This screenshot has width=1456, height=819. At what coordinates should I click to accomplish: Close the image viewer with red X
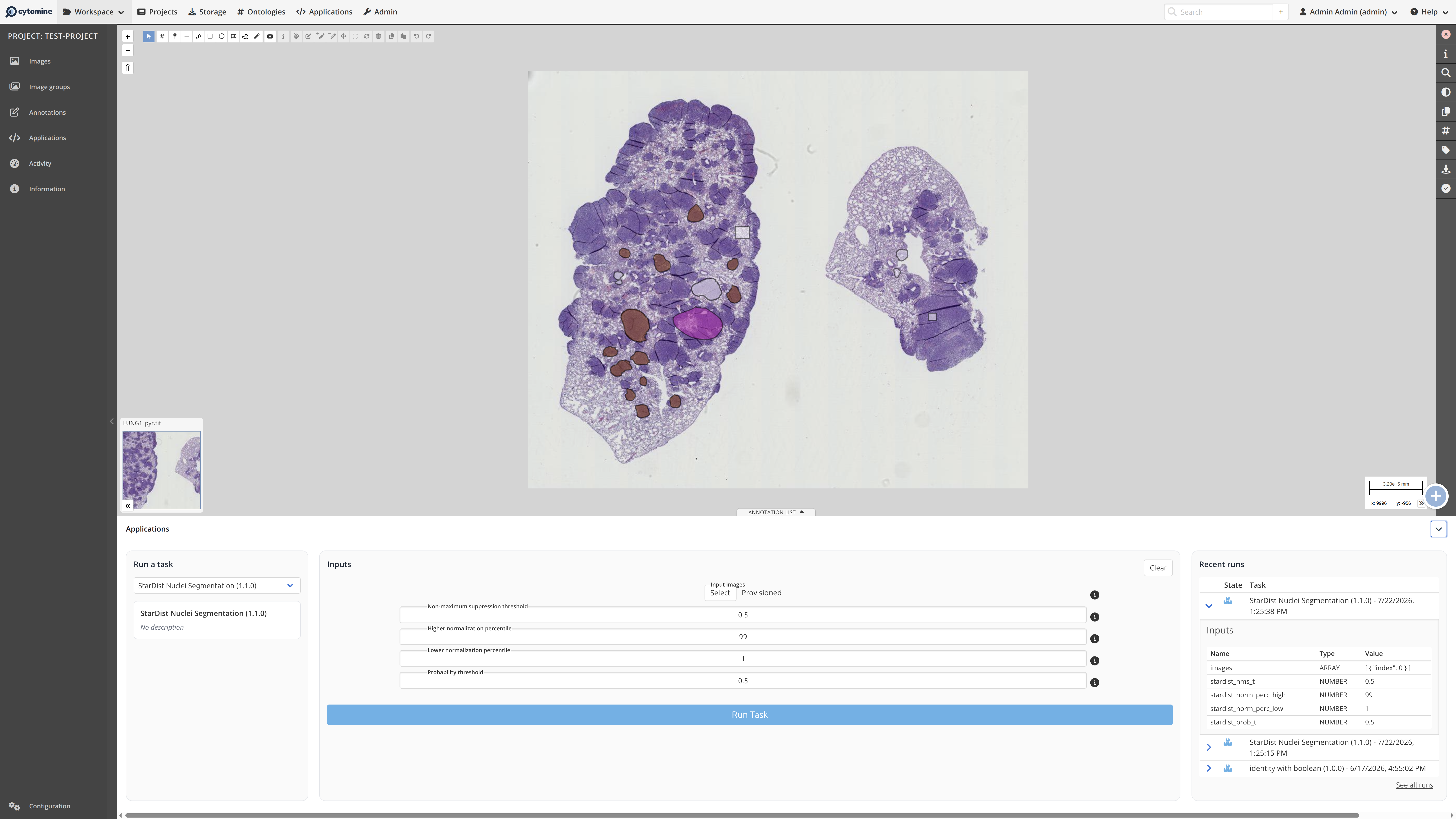coord(1446,34)
